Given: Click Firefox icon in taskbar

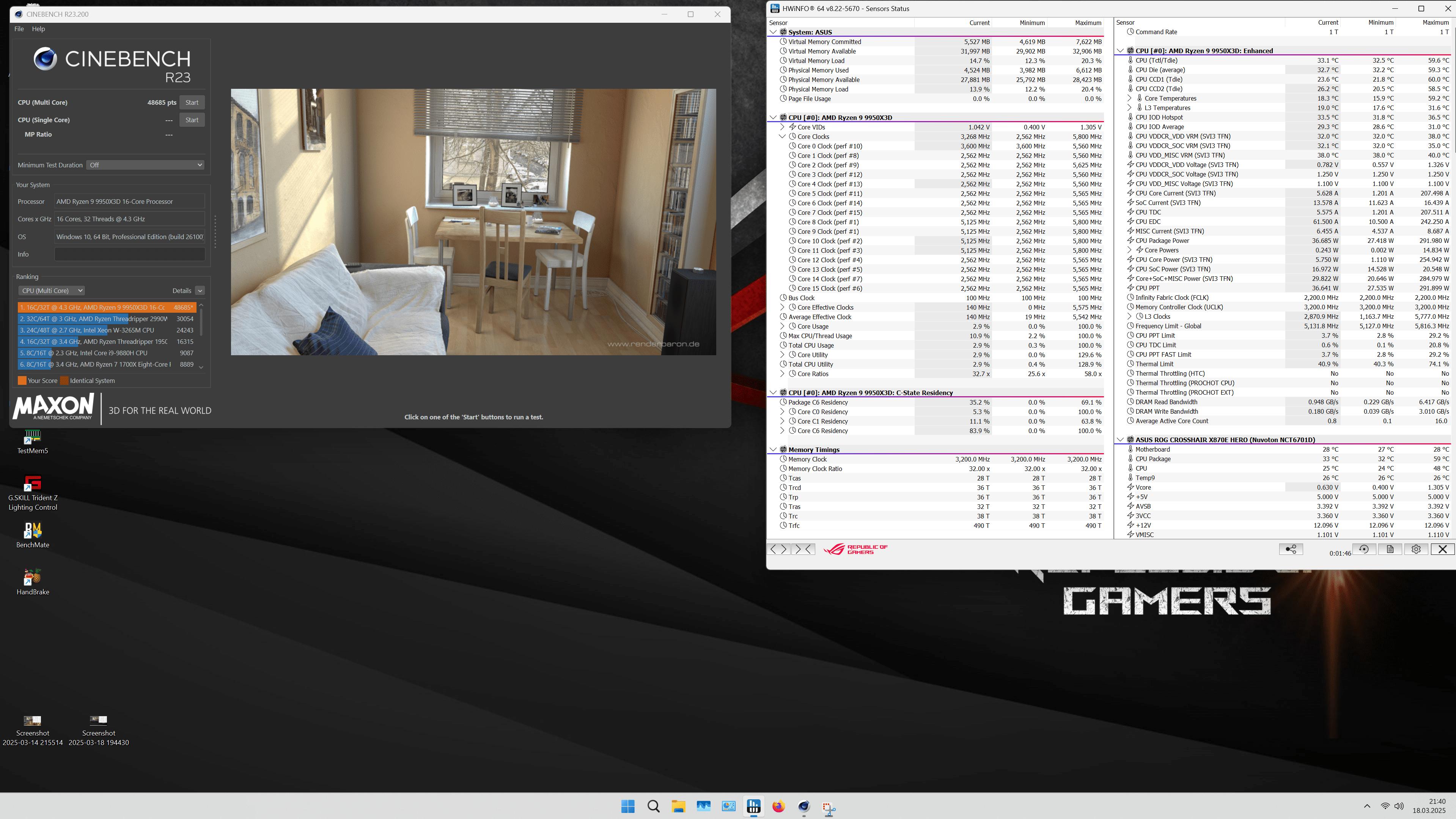Looking at the screenshot, I should 778,806.
